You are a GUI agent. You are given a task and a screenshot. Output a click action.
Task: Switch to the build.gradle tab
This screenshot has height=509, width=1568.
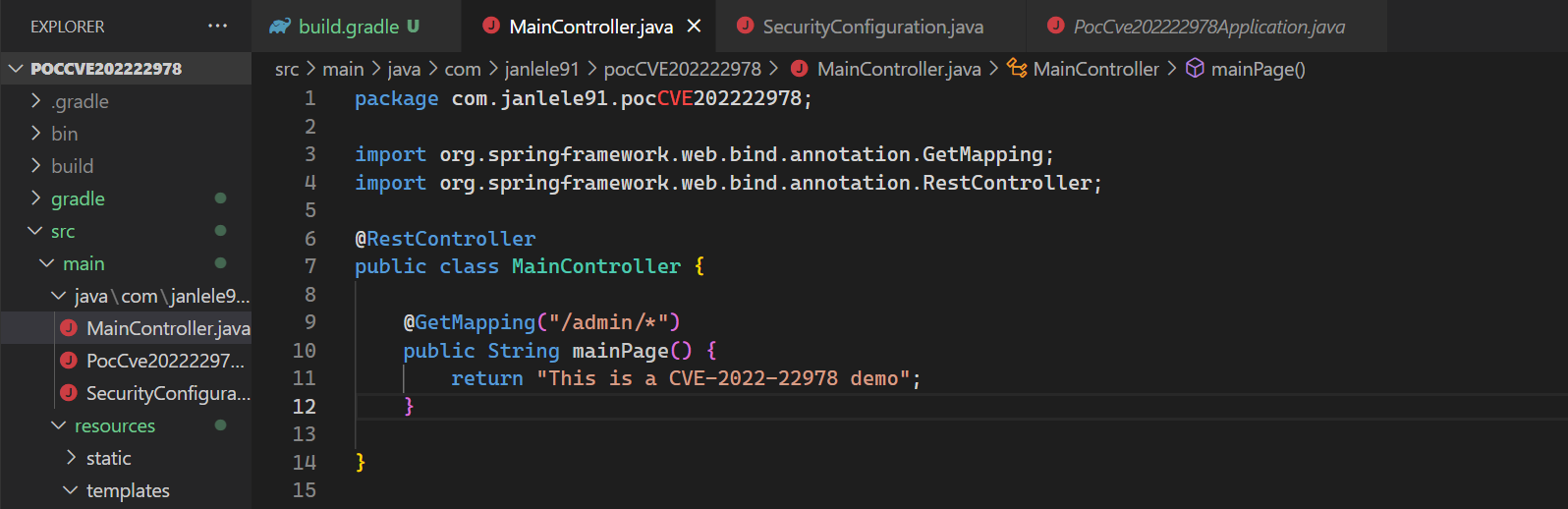coord(357,27)
